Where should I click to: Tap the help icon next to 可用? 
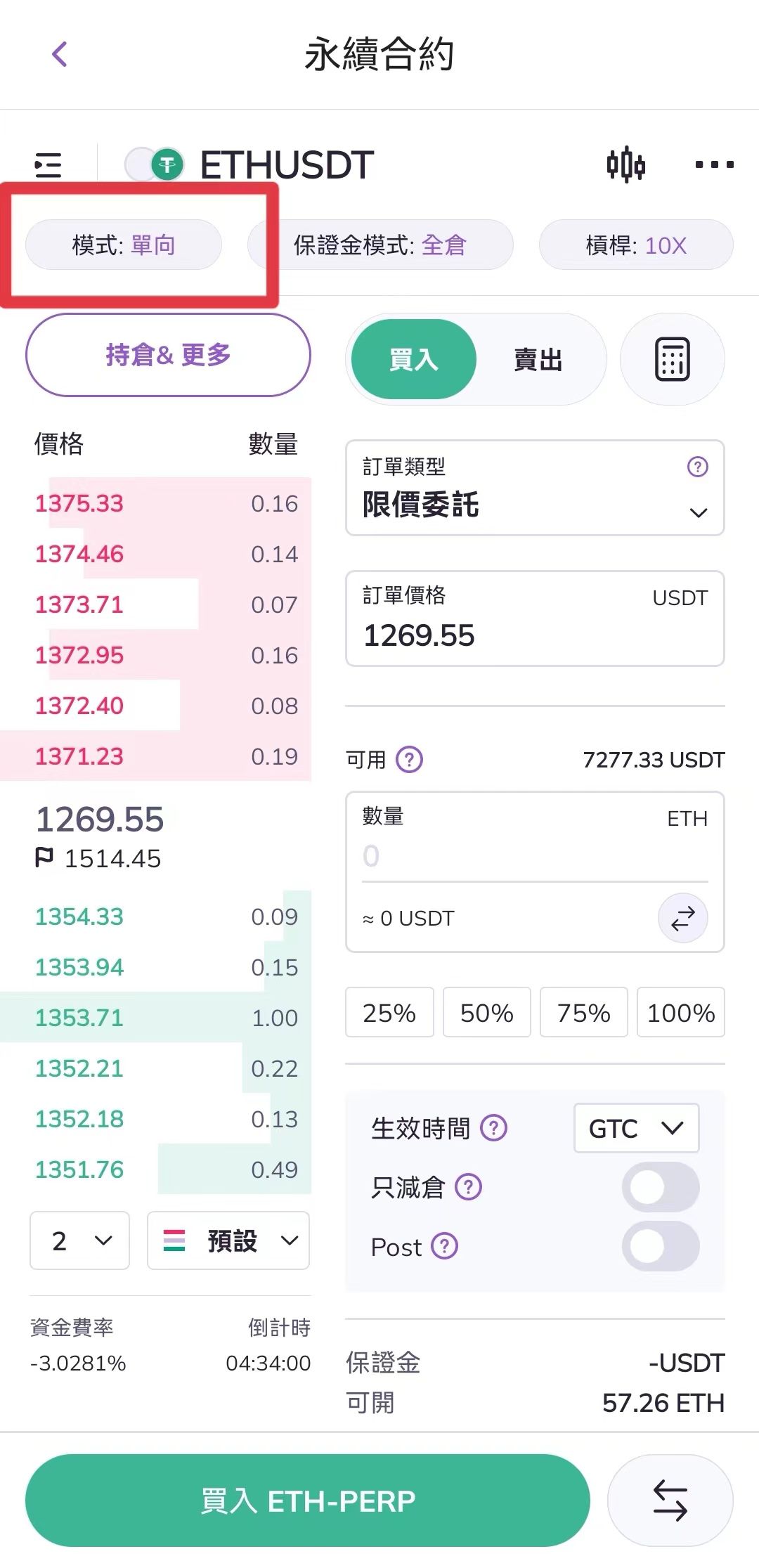(409, 760)
